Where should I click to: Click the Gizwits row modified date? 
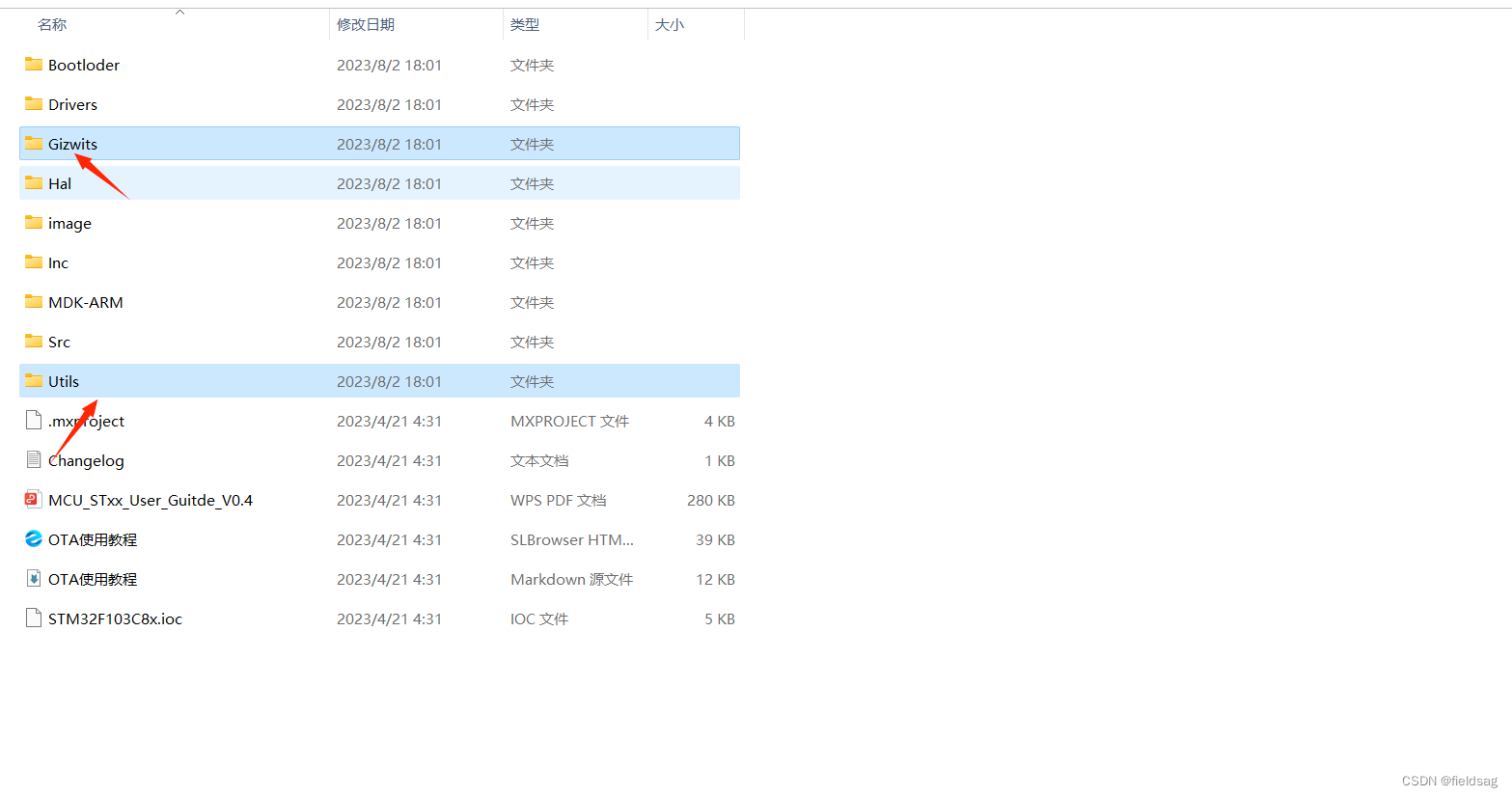coord(389,144)
